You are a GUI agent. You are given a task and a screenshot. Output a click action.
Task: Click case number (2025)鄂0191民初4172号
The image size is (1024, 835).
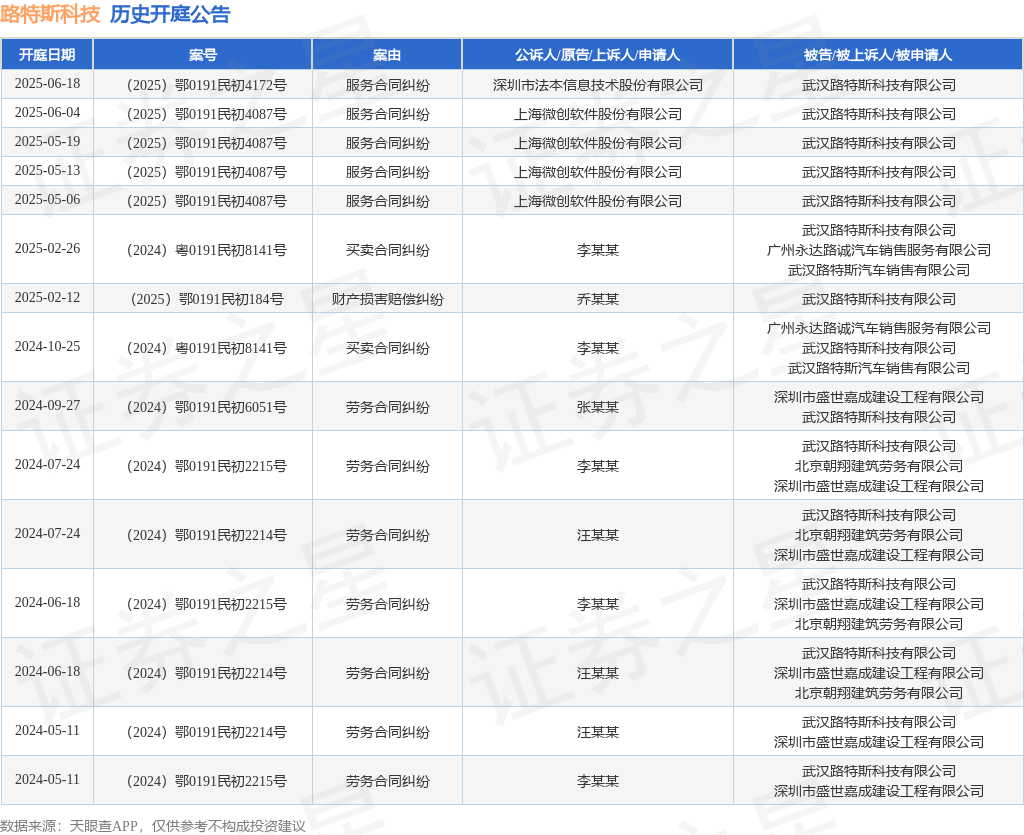(206, 85)
